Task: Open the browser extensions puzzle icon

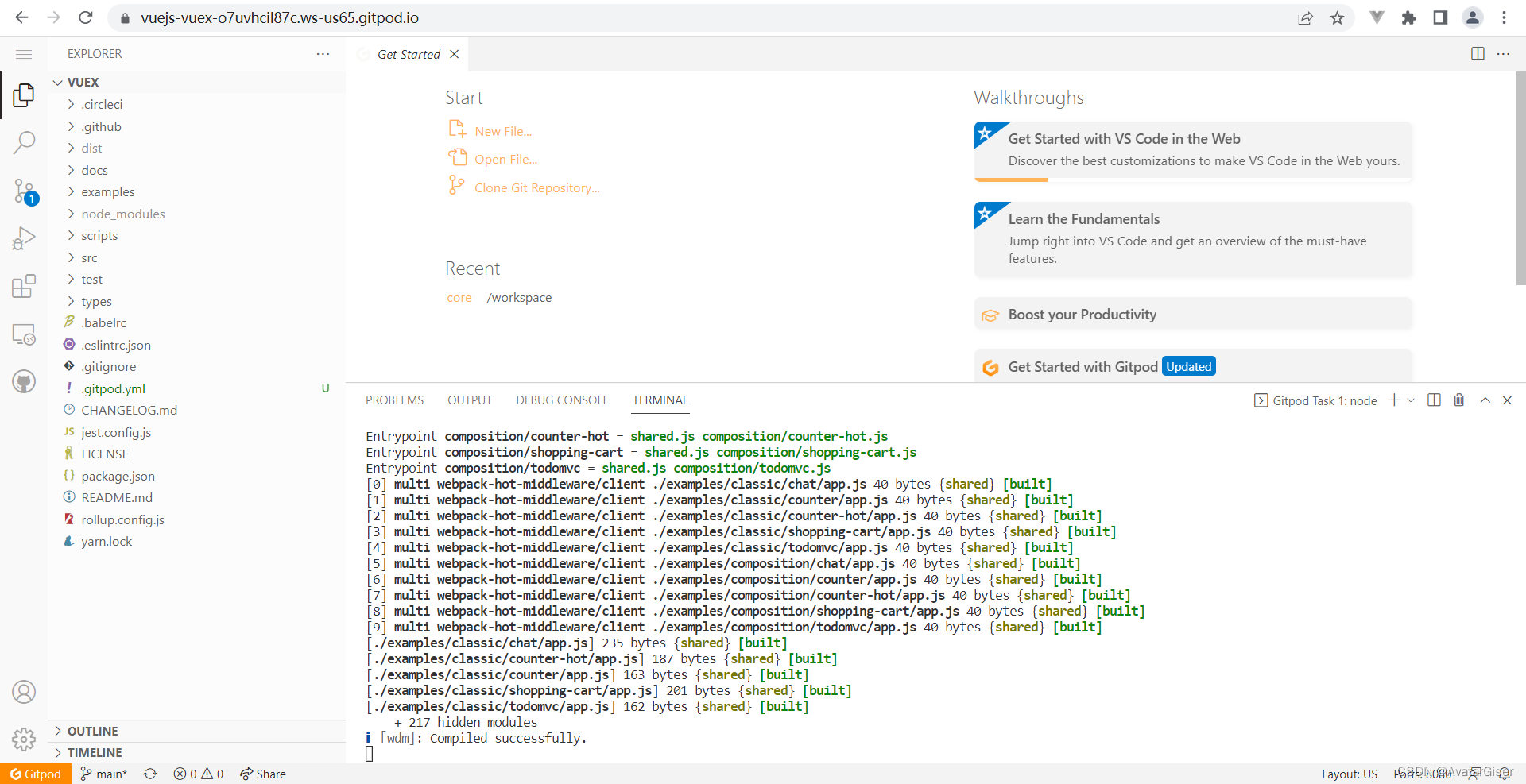Action: point(1408,17)
